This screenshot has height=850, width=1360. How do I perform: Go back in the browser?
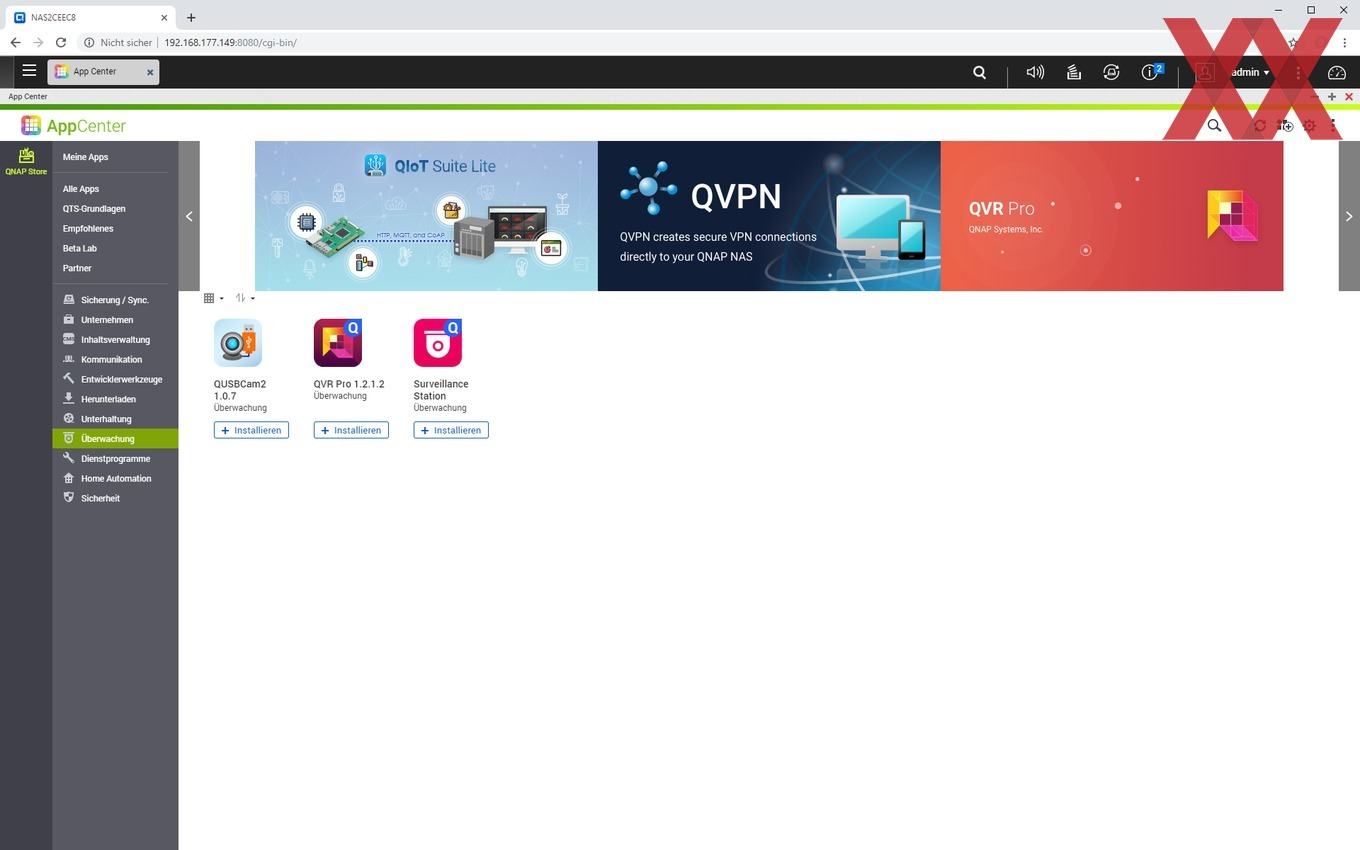(15, 42)
